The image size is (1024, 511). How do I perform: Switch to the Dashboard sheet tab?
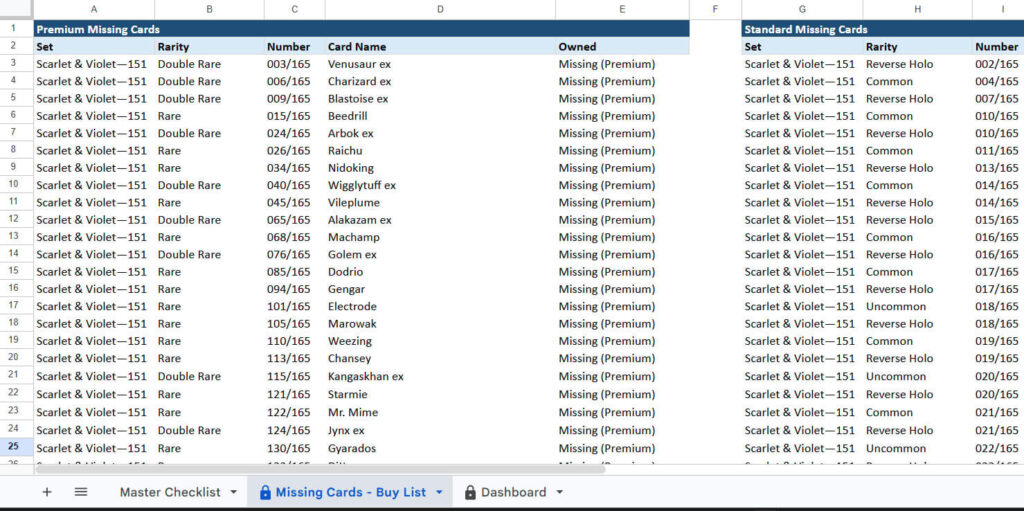tap(513, 492)
